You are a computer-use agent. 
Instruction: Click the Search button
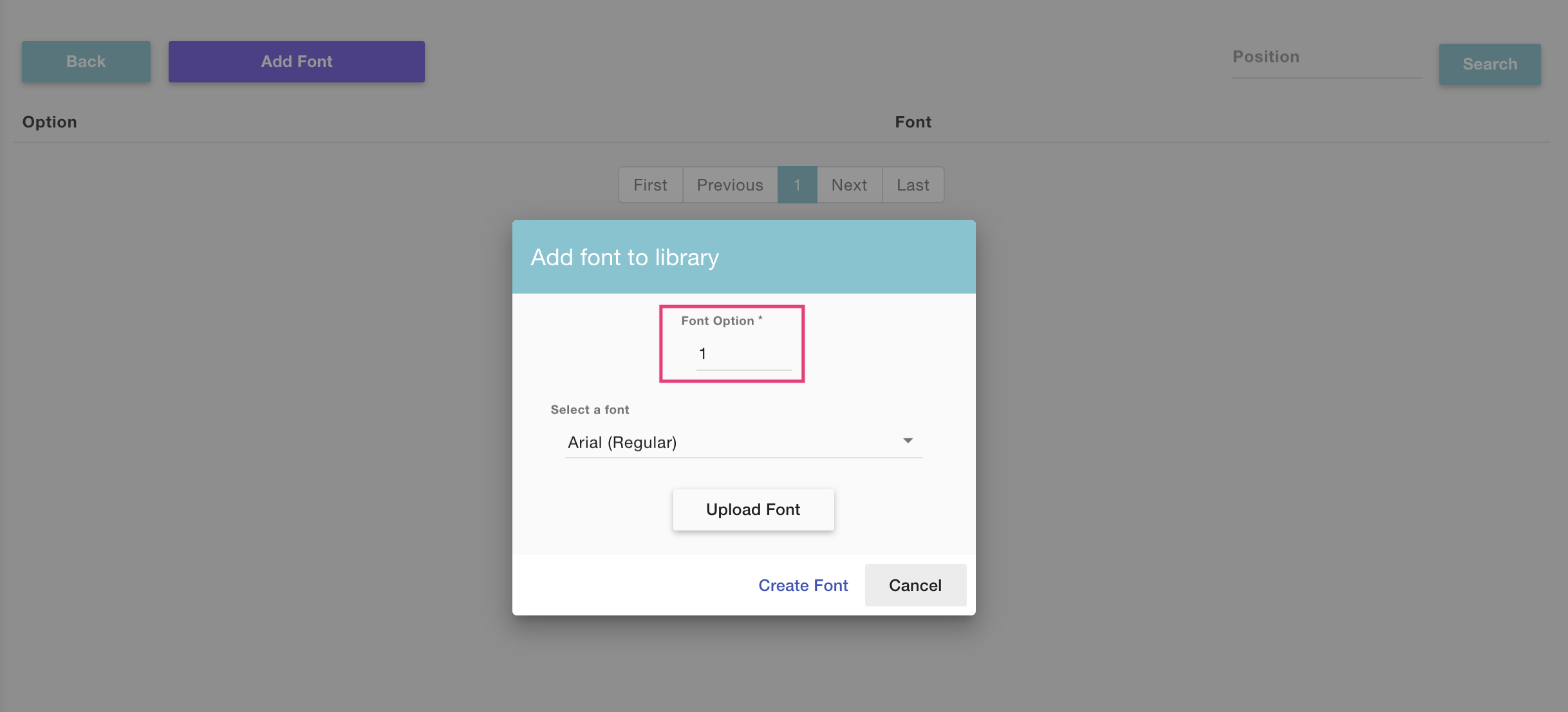[1489, 64]
